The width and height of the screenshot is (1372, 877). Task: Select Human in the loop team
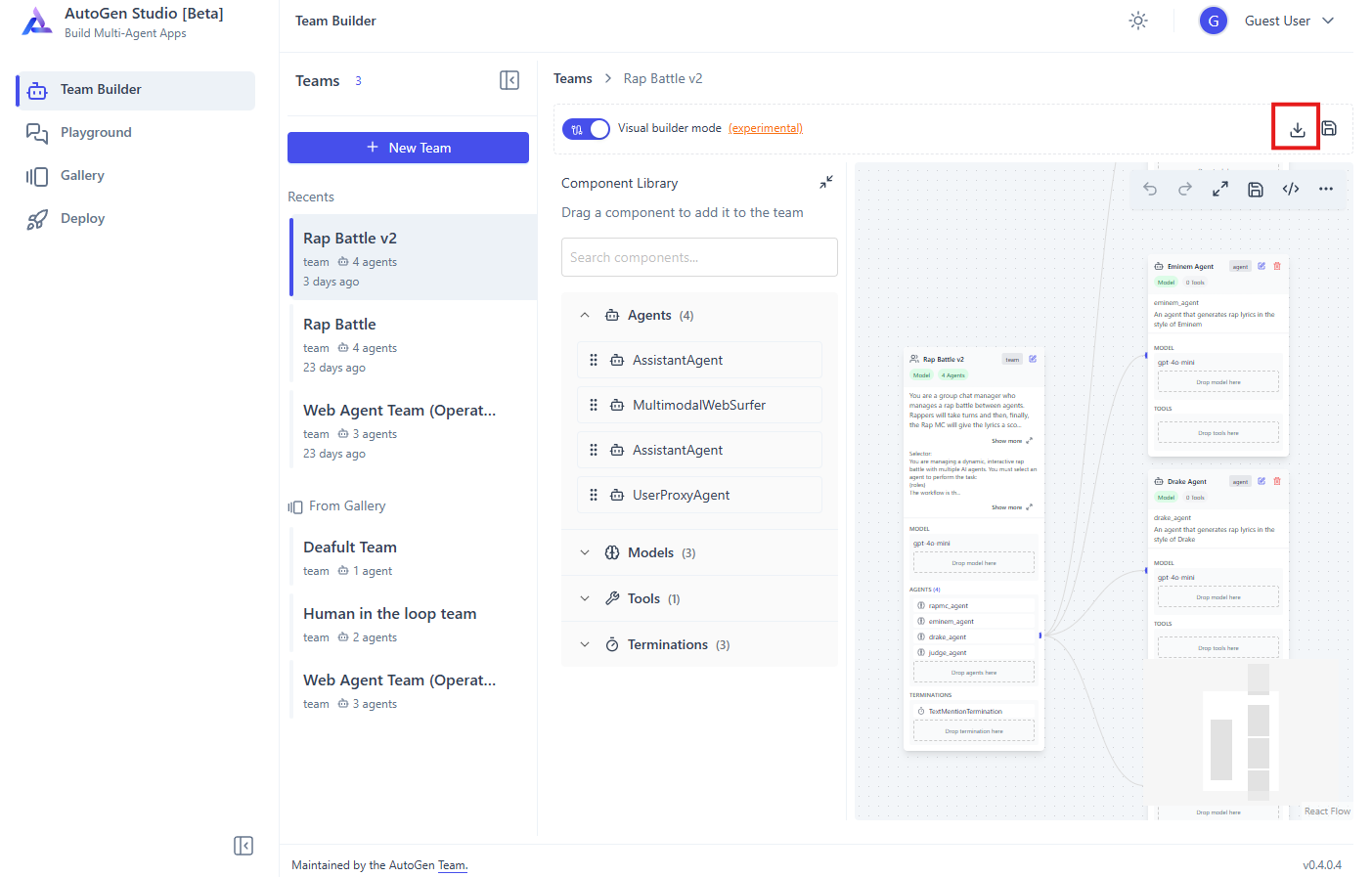pyautogui.click(x=413, y=625)
